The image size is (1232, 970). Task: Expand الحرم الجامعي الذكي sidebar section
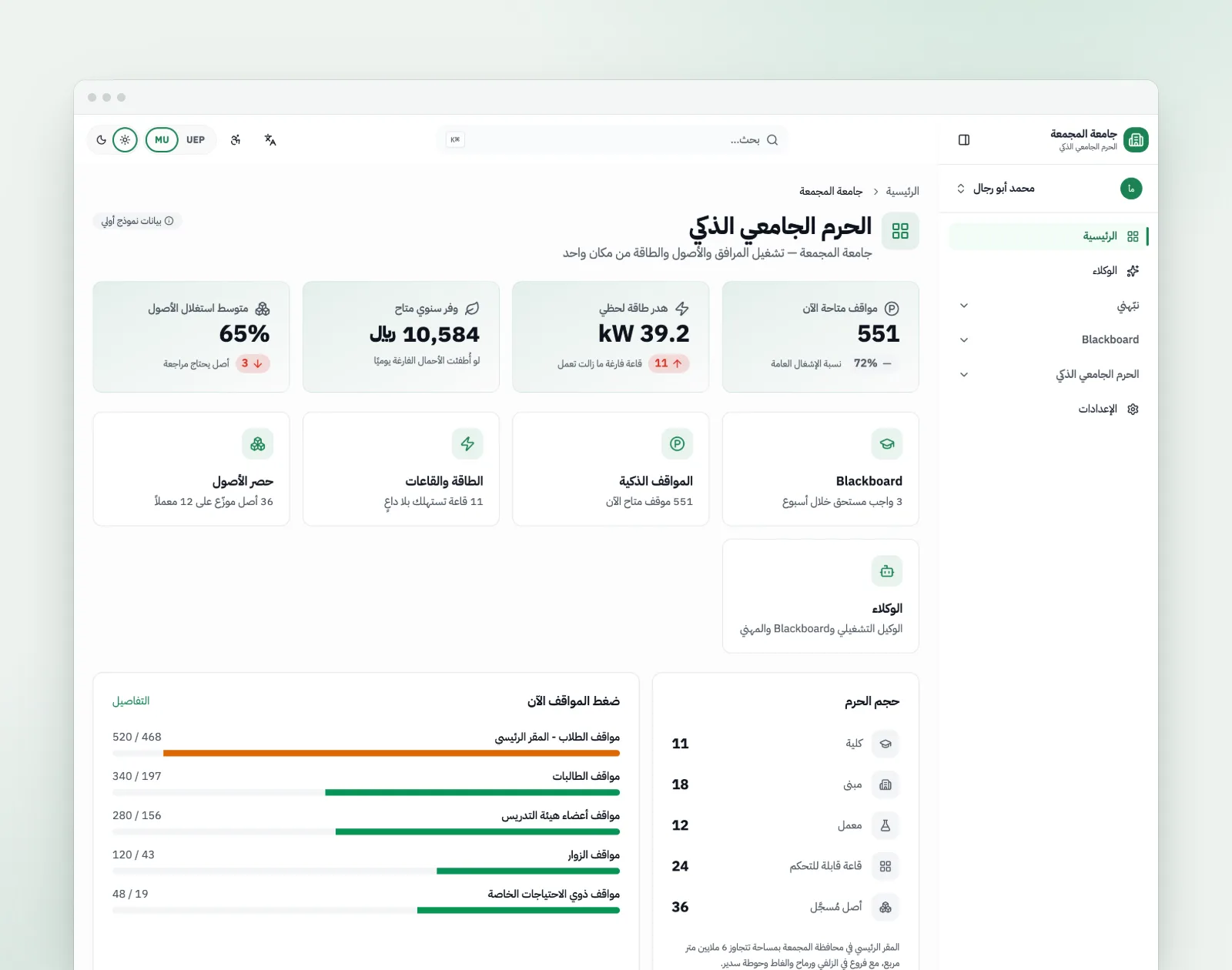[1049, 374]
